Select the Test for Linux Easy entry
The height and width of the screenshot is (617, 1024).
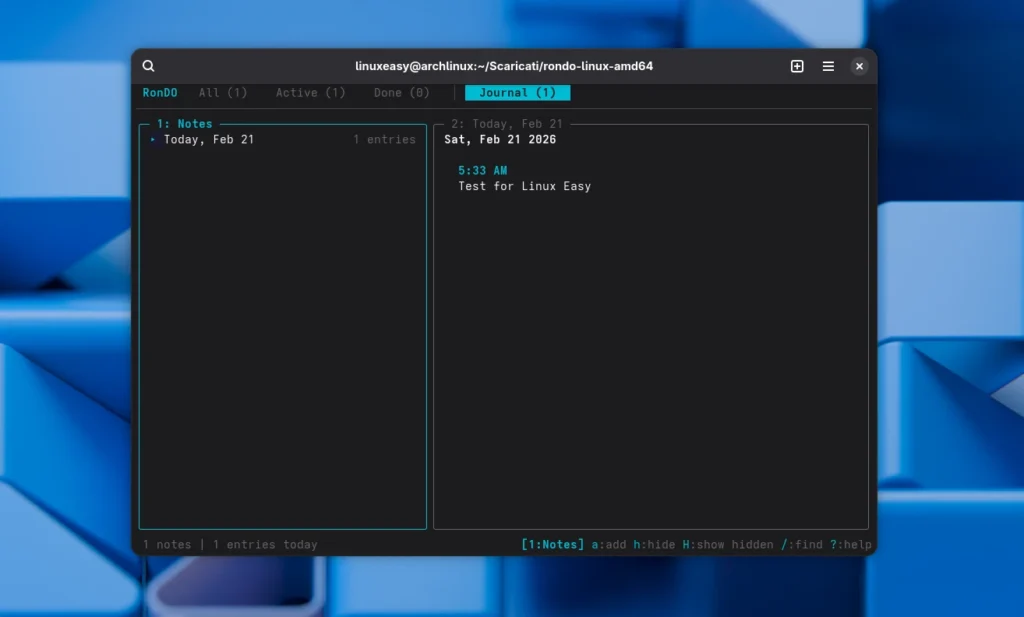click(524, 186)
